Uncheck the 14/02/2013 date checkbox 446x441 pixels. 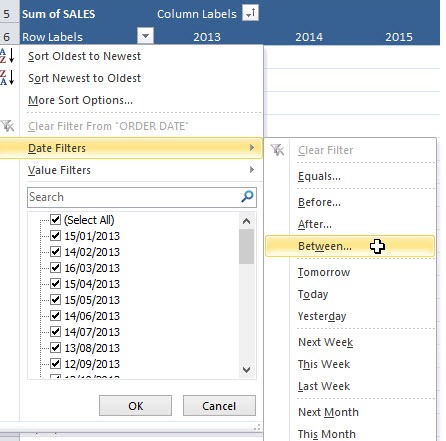[x=55, y=251]
